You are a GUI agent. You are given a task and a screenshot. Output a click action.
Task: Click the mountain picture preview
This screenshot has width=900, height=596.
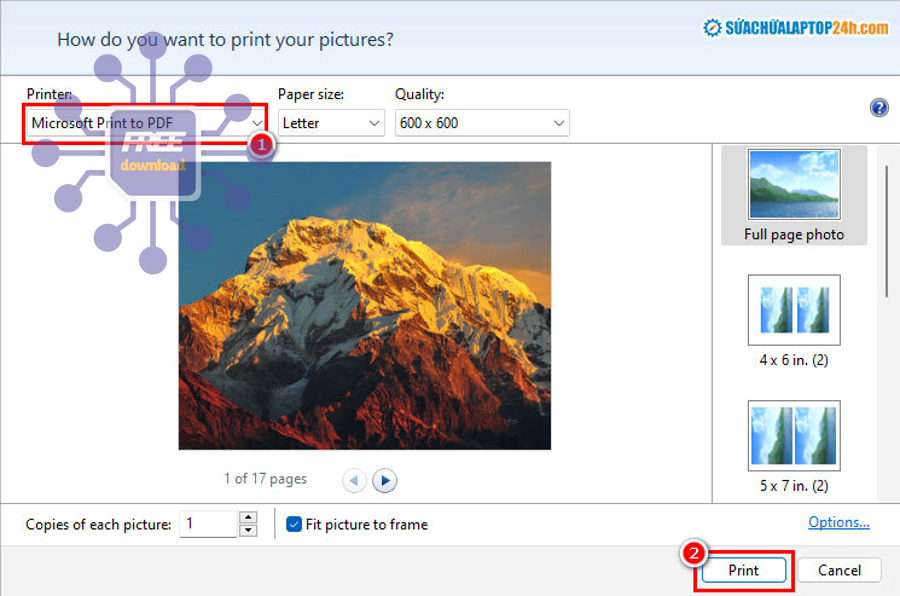coord(364,305)
